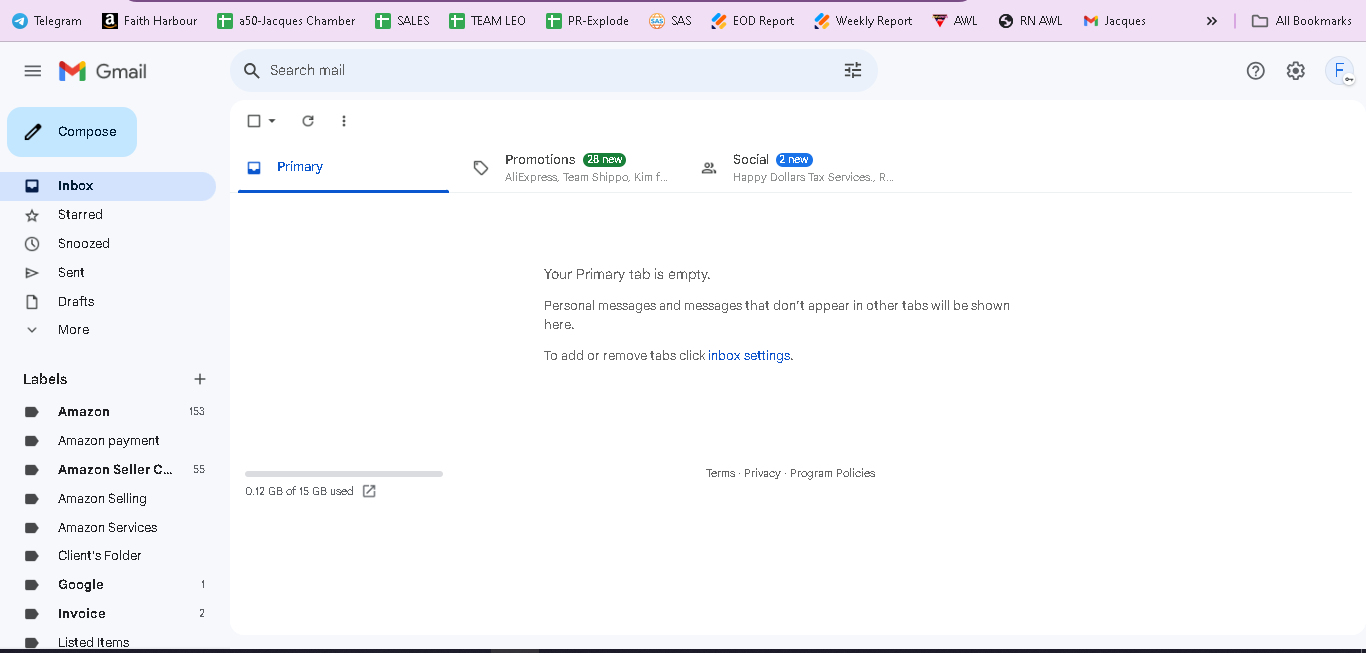Click the Gmail logo
The height and width of the screenshot is (653, 1366).
(102, 71)
